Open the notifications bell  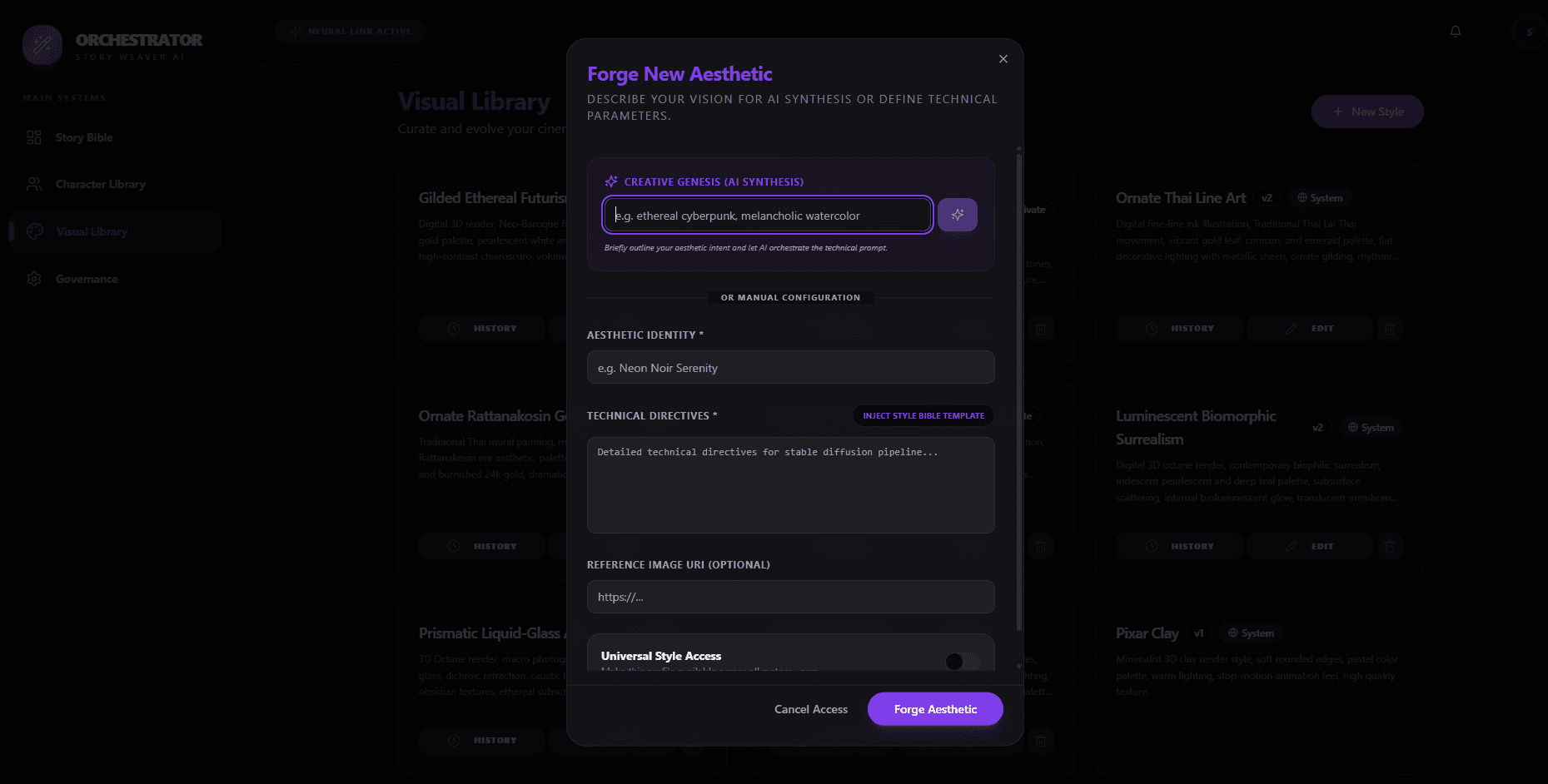1456,32
